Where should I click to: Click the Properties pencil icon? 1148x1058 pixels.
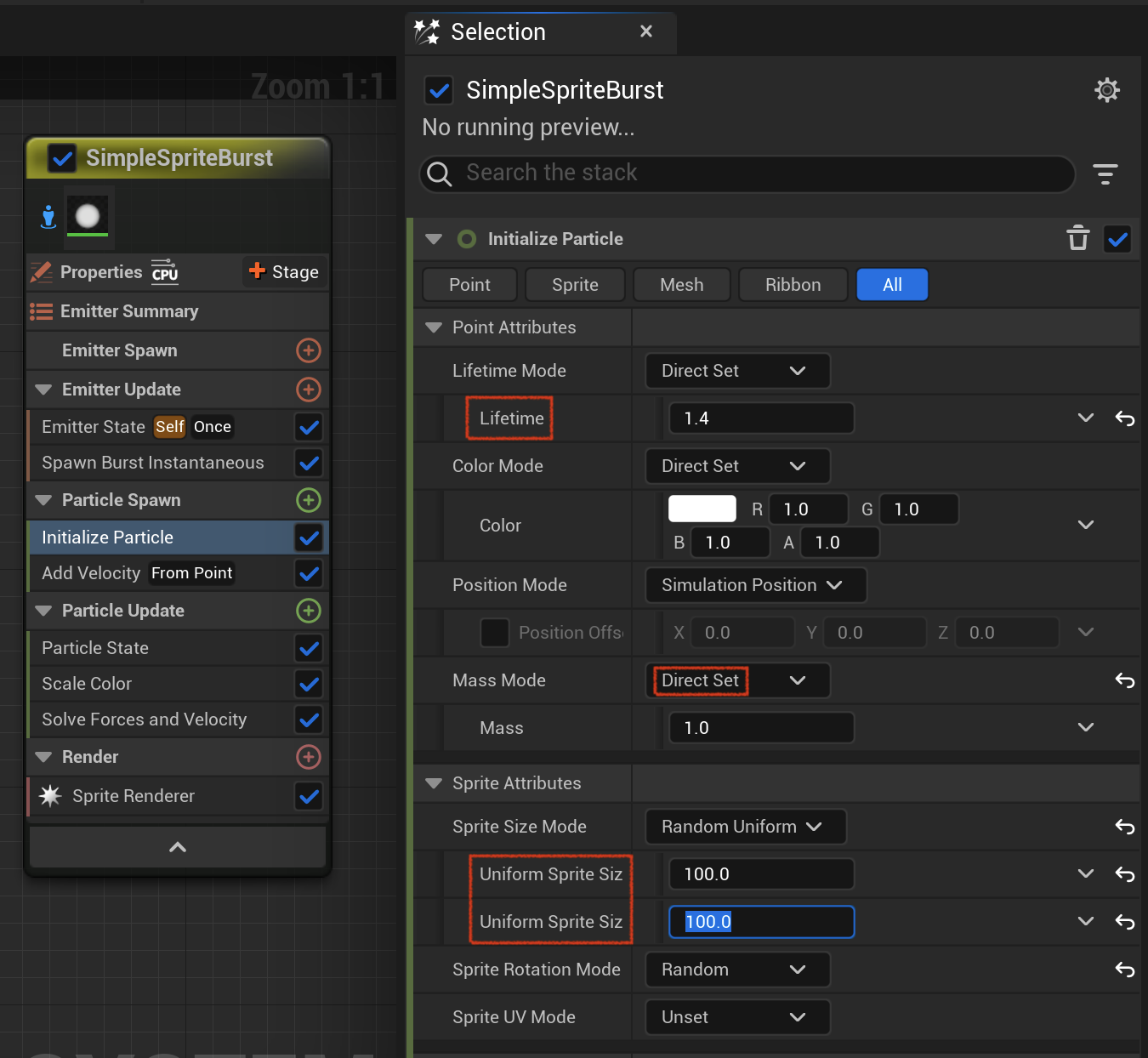(x=41, y=272)
